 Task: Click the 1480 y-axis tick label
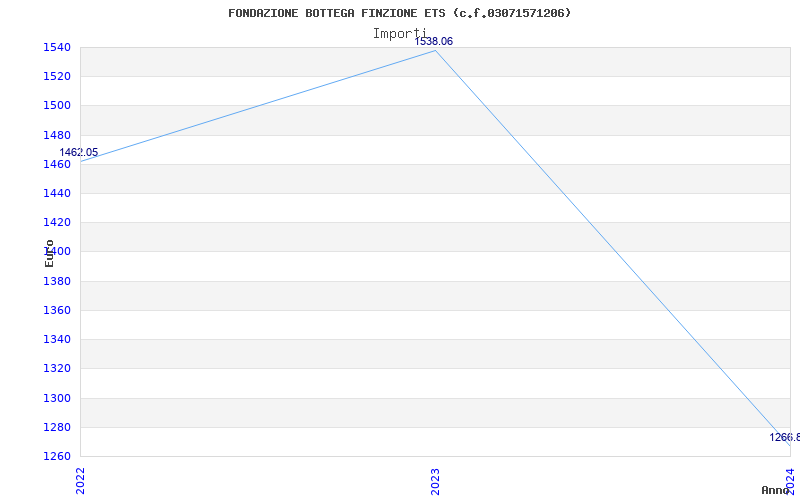56,135
